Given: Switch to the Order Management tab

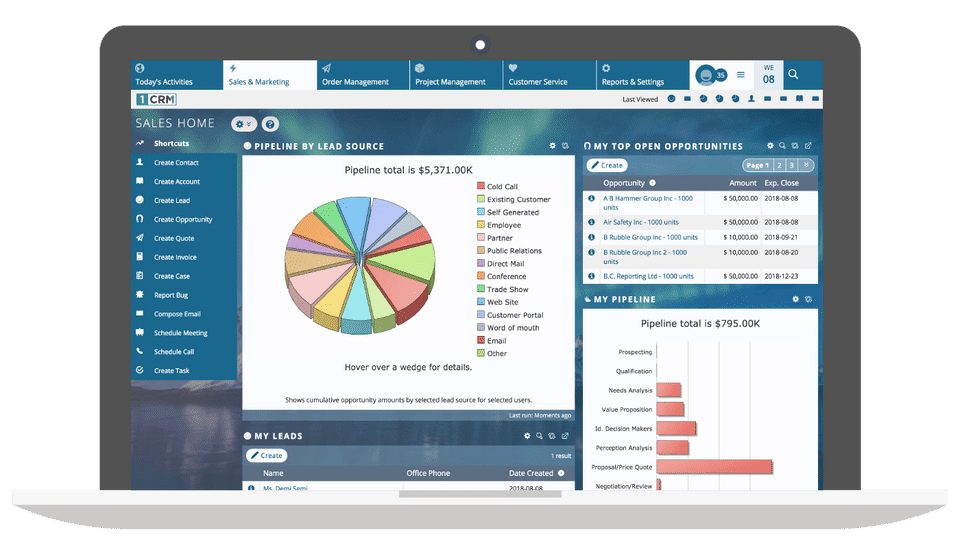Looking at the screenshot, I should 363,75.
